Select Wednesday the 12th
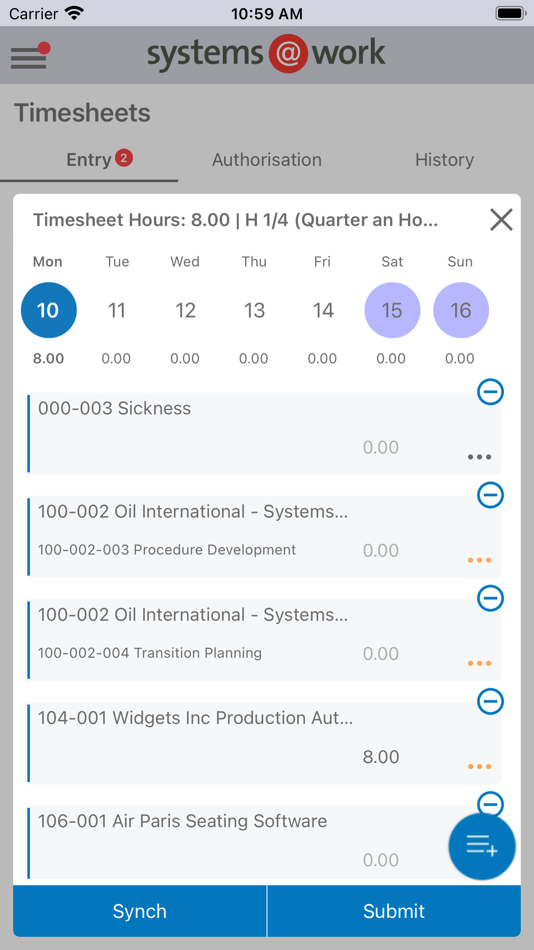 tap(185, 310)
